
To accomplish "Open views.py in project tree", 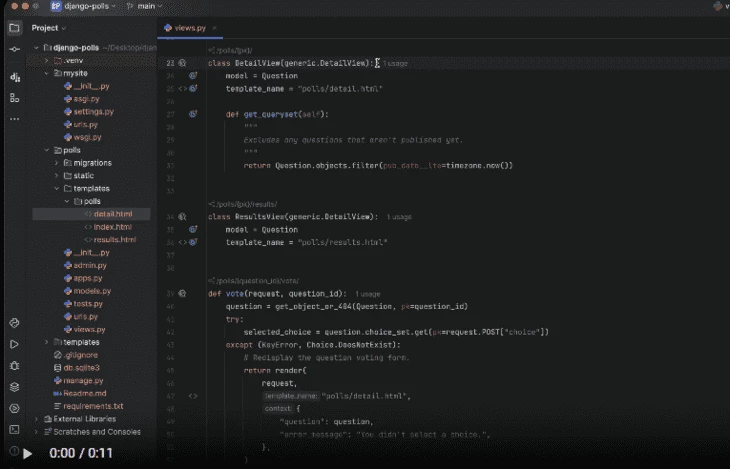I will [85, 329].
